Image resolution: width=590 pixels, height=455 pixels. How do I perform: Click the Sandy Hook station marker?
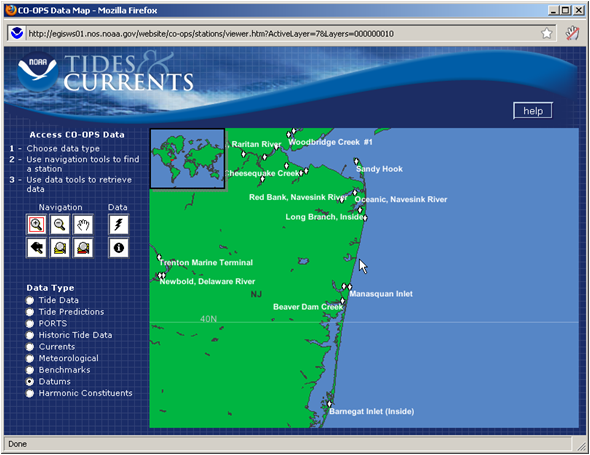356,161
